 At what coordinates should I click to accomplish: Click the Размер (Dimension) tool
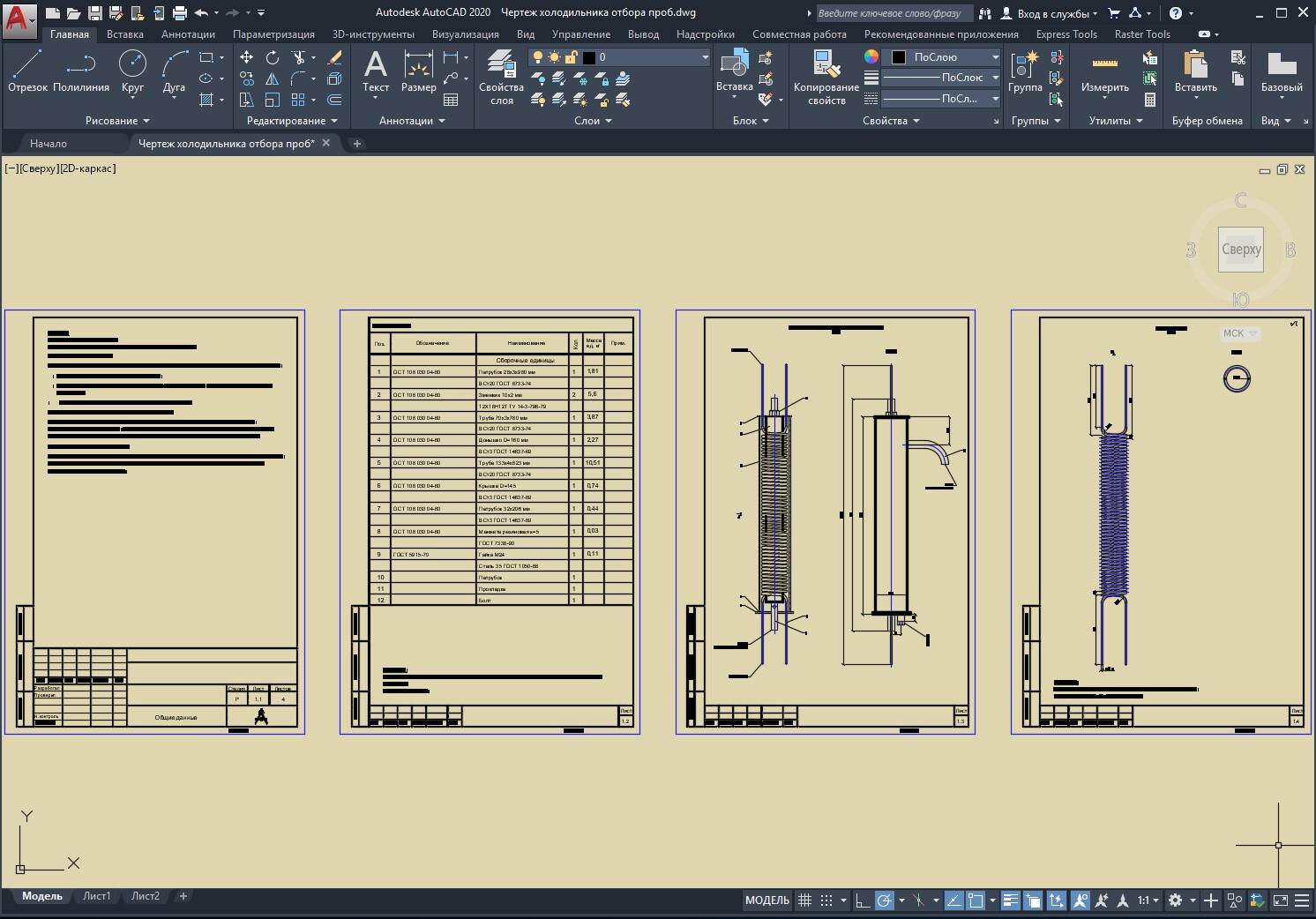[418, 71]
